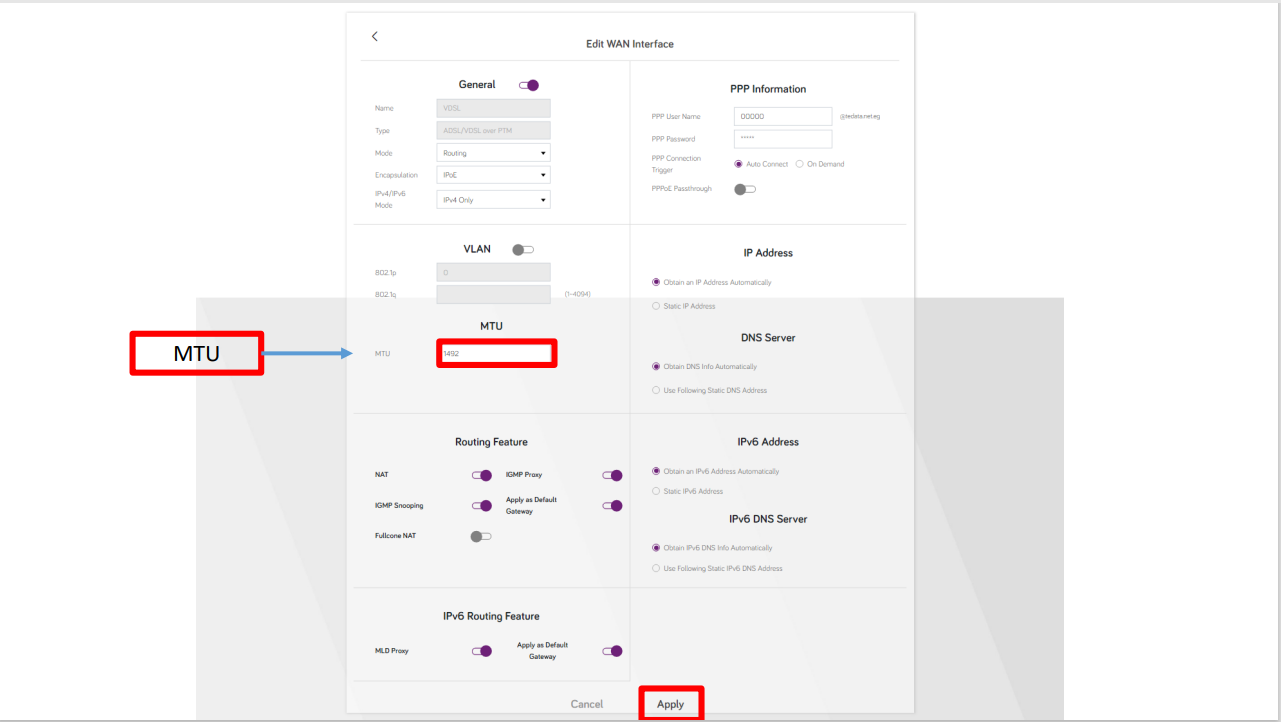Open the IPv4/IPv6 Mode dropdown
1281x722 pixels.
pyautogui.click(x=494, y=200)
